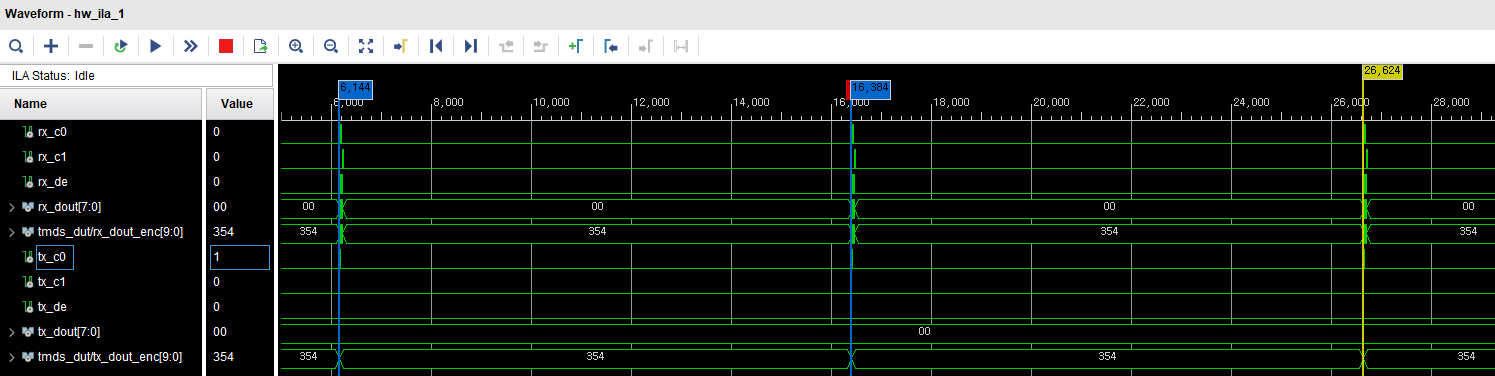Run trigger with the play icon

click(x=155, y=46)
